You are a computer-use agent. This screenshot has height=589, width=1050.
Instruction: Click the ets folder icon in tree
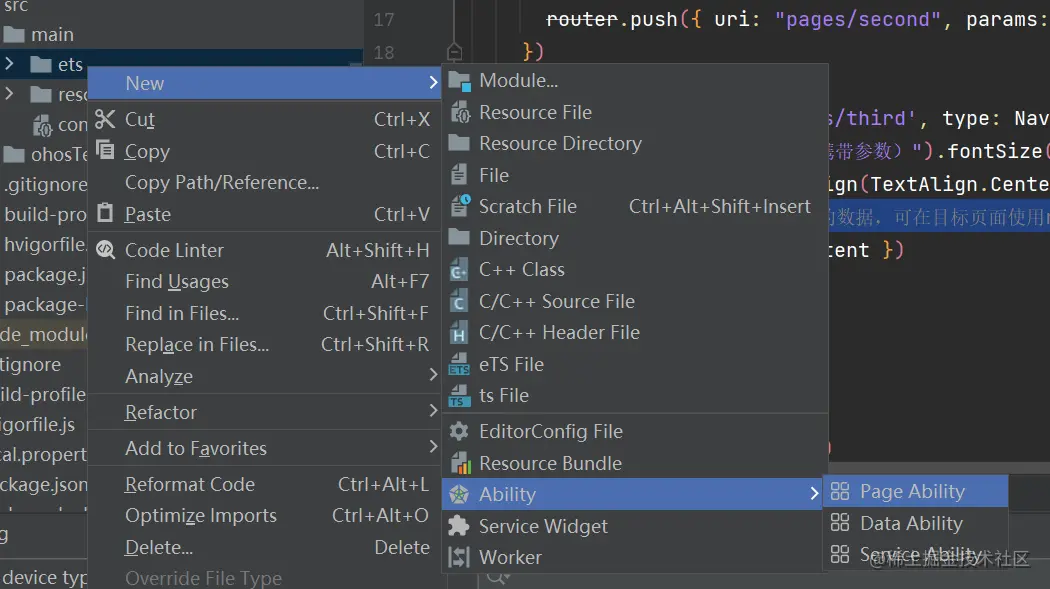tap(41, 65)
